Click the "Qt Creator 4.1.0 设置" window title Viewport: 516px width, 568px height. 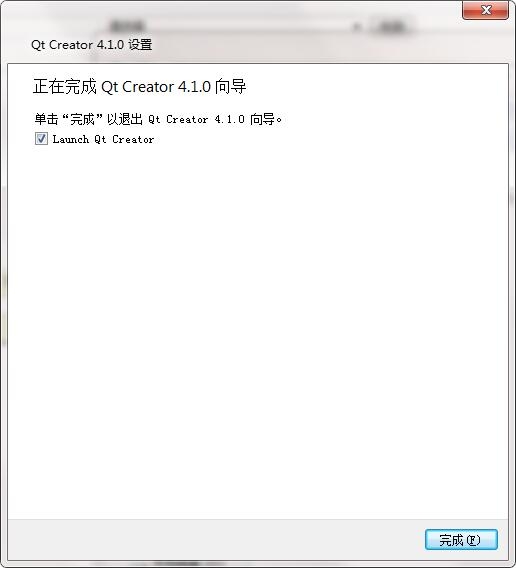point(92,45)
